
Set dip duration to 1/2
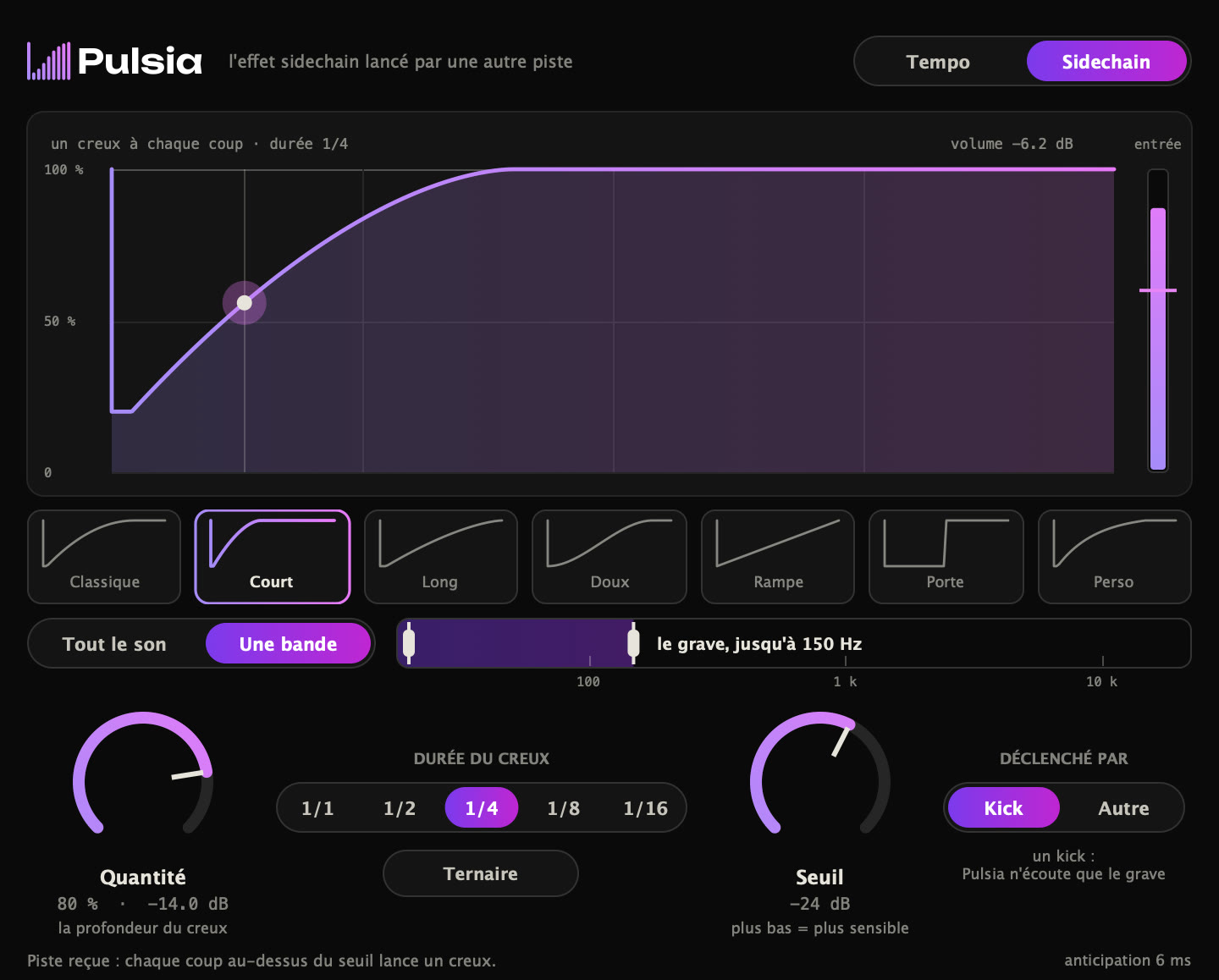click(400, 808)
